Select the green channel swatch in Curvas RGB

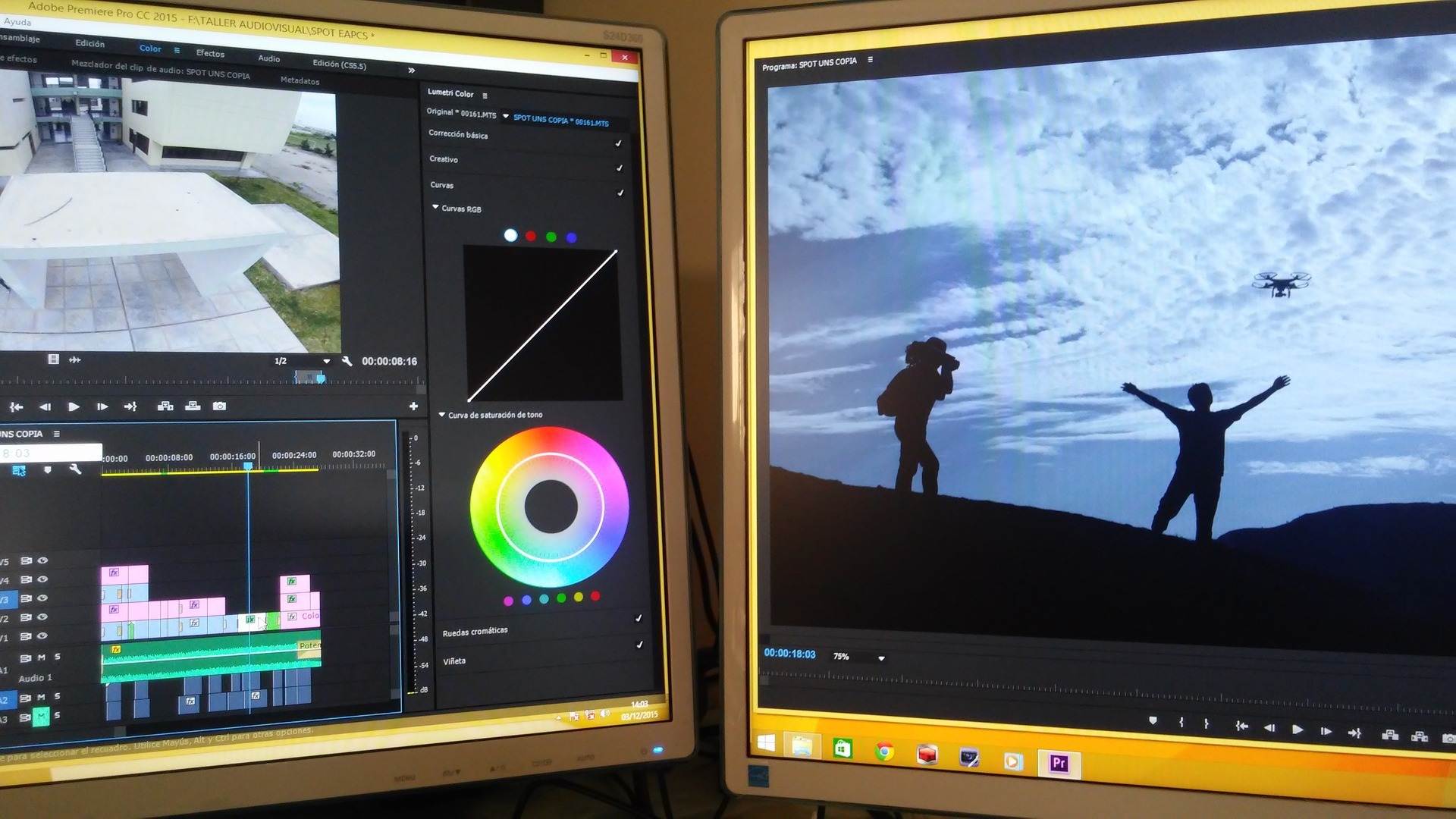point(552,237)
